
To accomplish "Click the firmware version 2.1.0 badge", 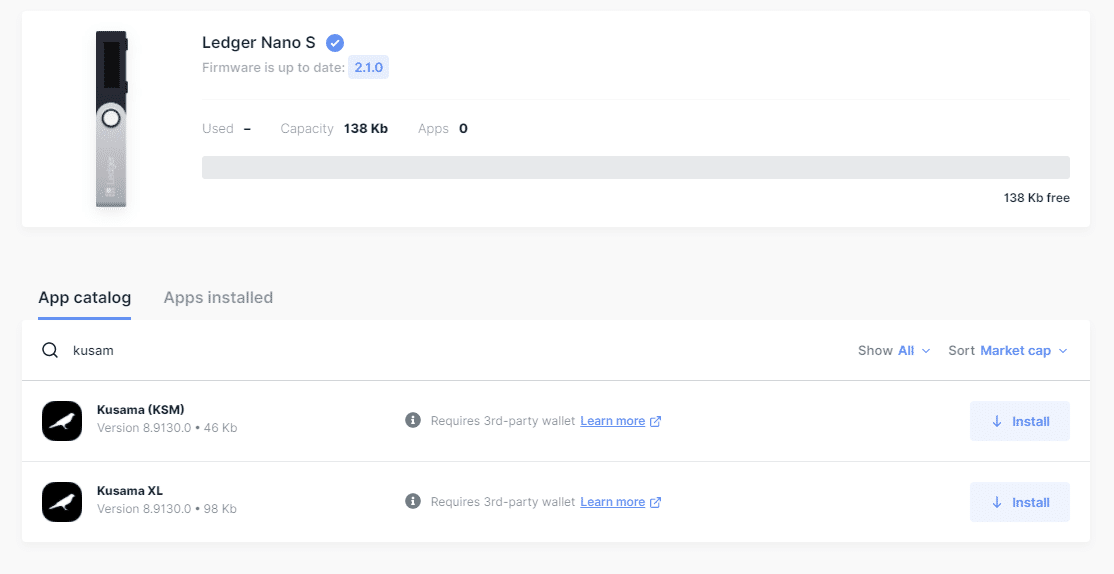I will [370, 68].
